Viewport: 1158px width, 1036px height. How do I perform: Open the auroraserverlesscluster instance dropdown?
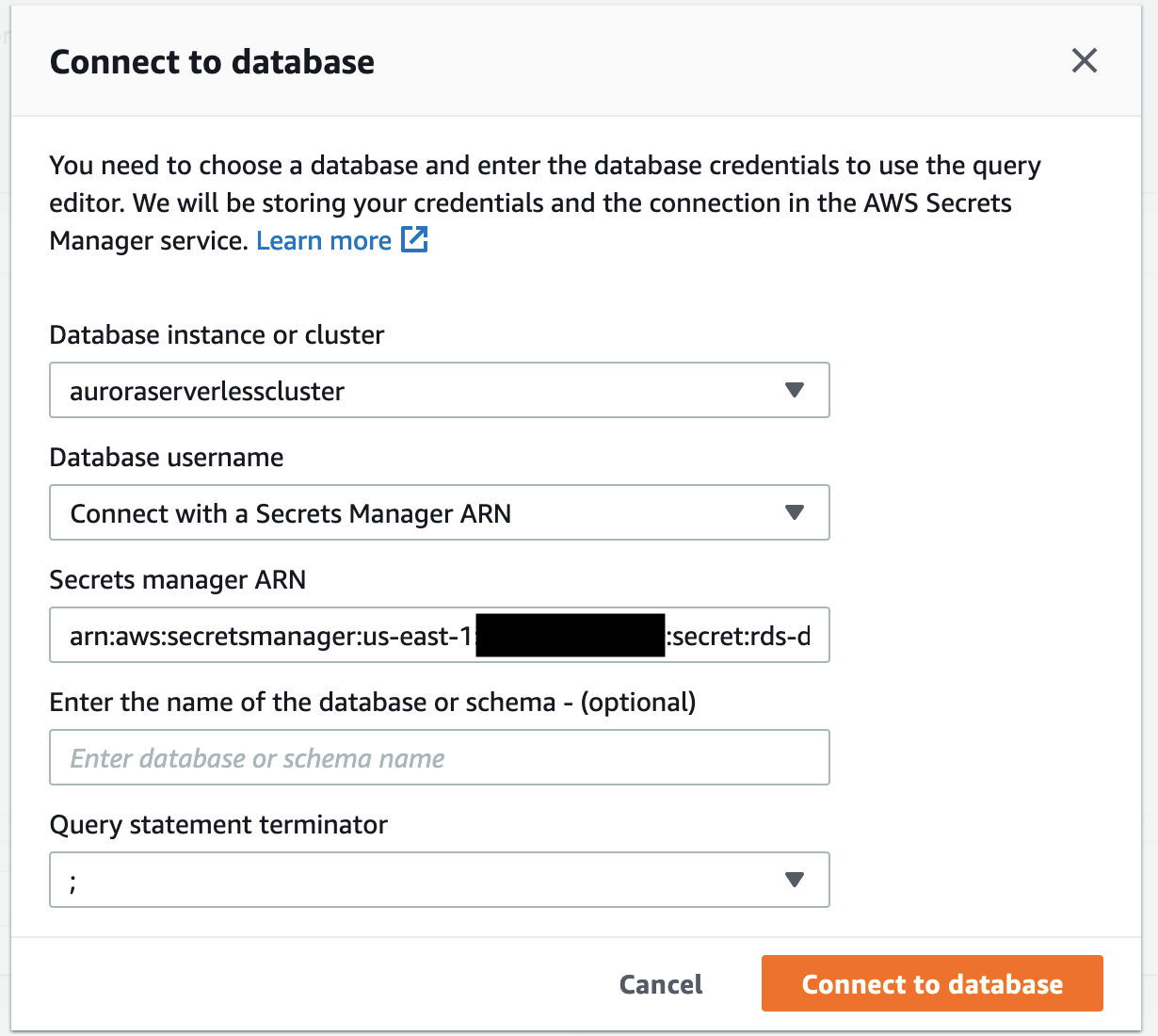coord(440,390)
